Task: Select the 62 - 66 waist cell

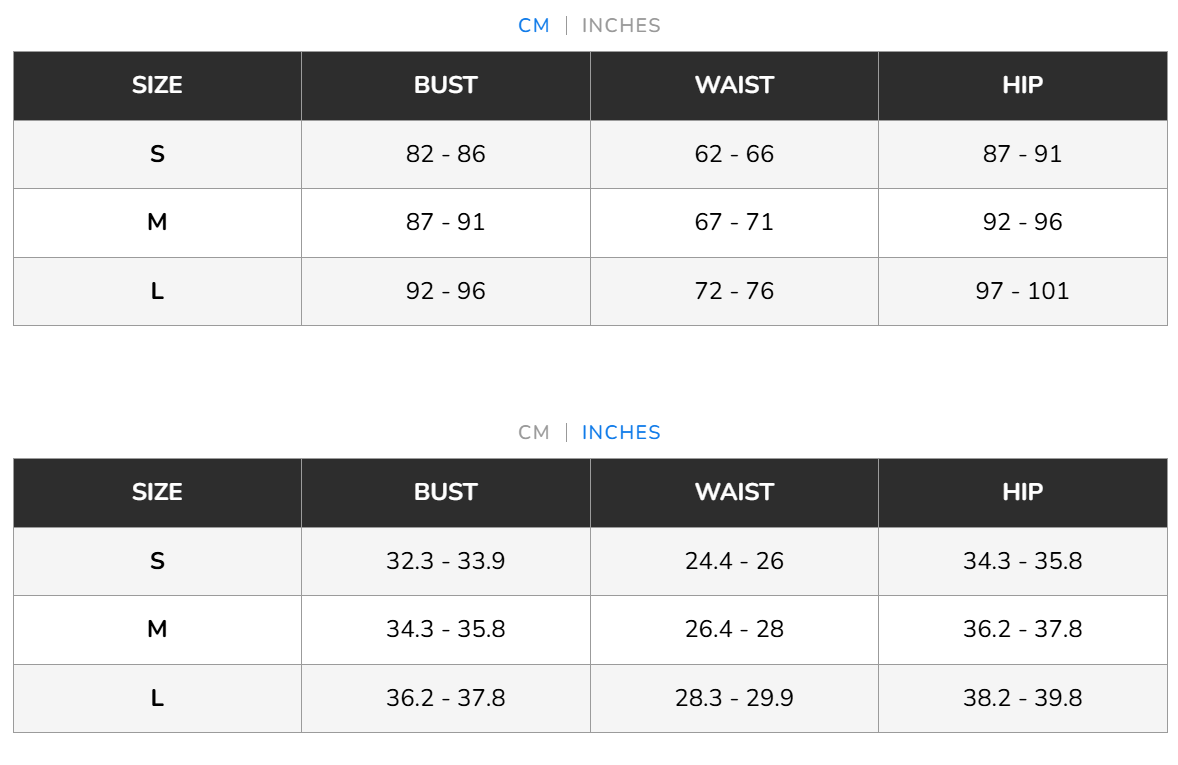Action: [x=734, y=154]
